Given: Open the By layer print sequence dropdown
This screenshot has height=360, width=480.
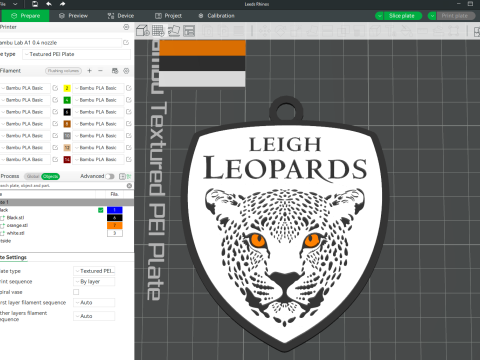Looking at the screenshot, I should (x=94, y=282).
